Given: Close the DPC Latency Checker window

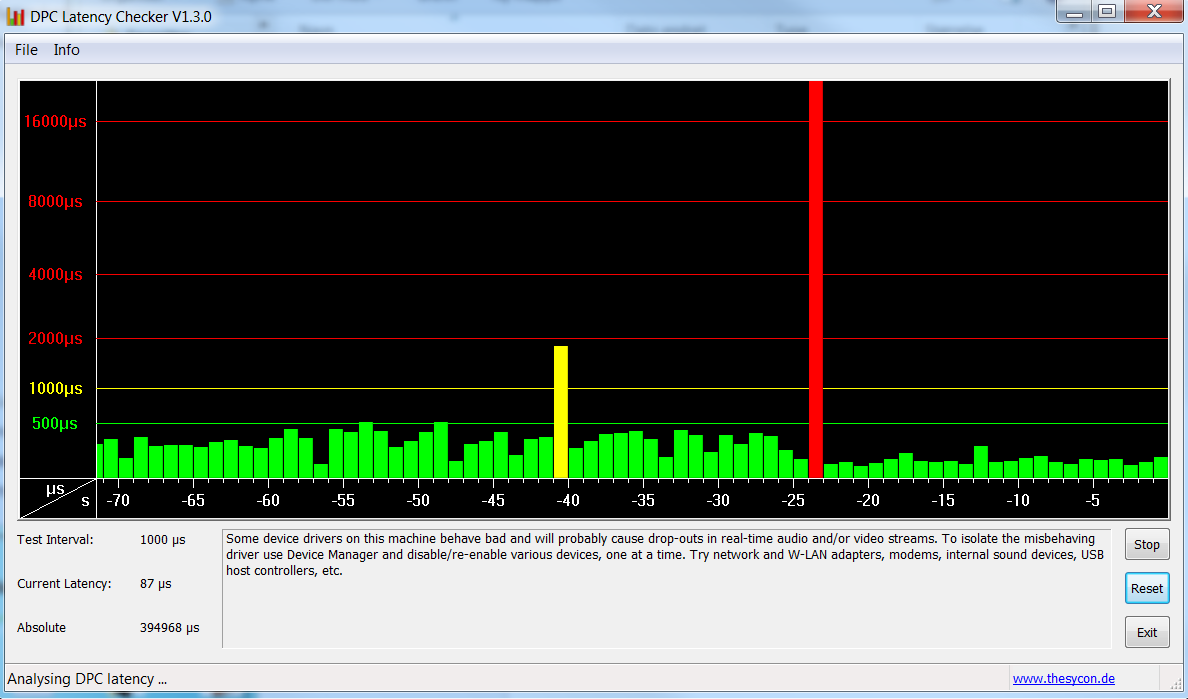Looking at the screenshot, I should tap(1155, 11).
